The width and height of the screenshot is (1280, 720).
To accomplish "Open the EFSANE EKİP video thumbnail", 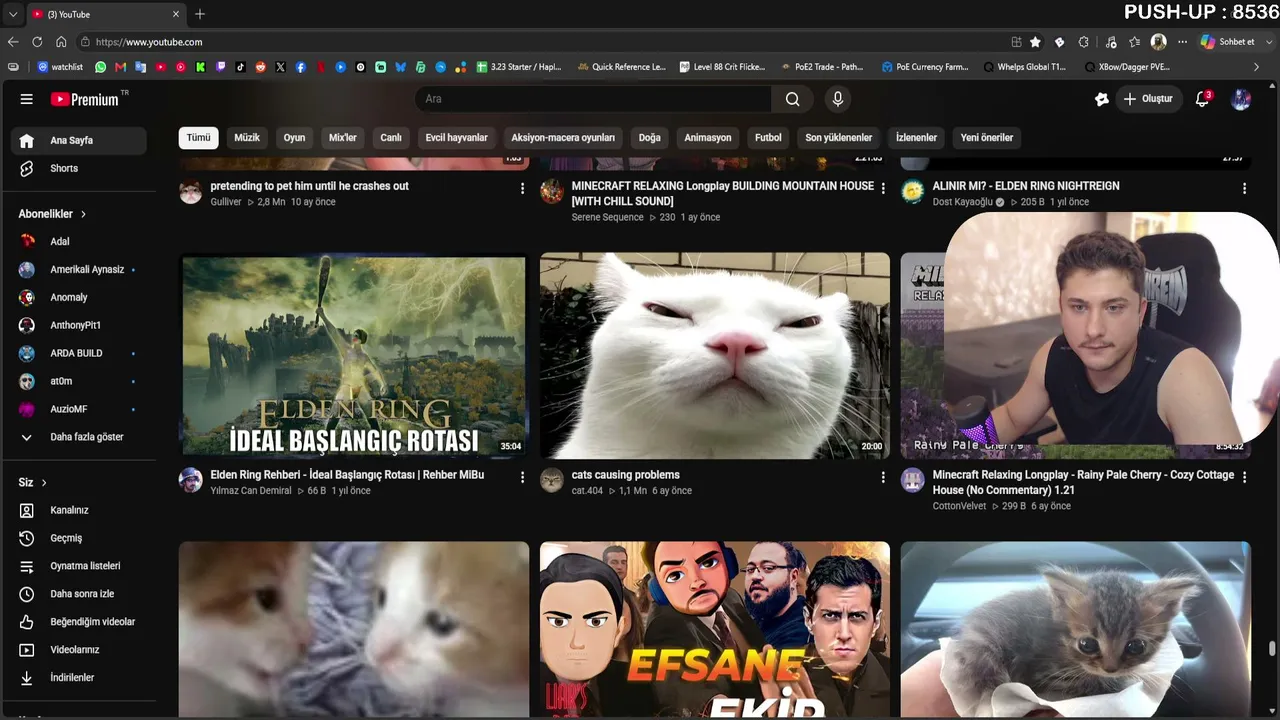I will (x=715, y=630).
